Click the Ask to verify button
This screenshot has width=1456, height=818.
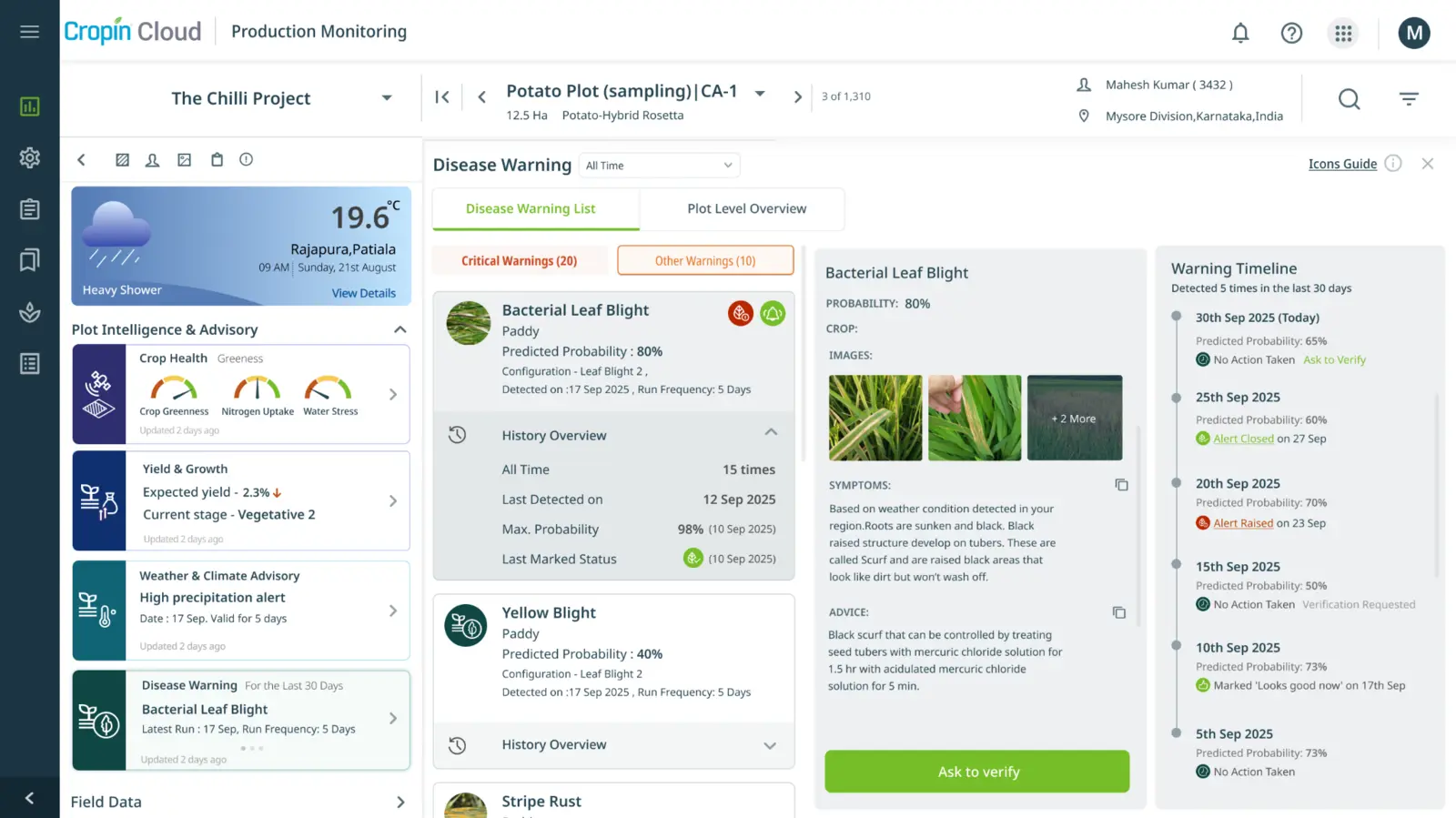(977, 772)
